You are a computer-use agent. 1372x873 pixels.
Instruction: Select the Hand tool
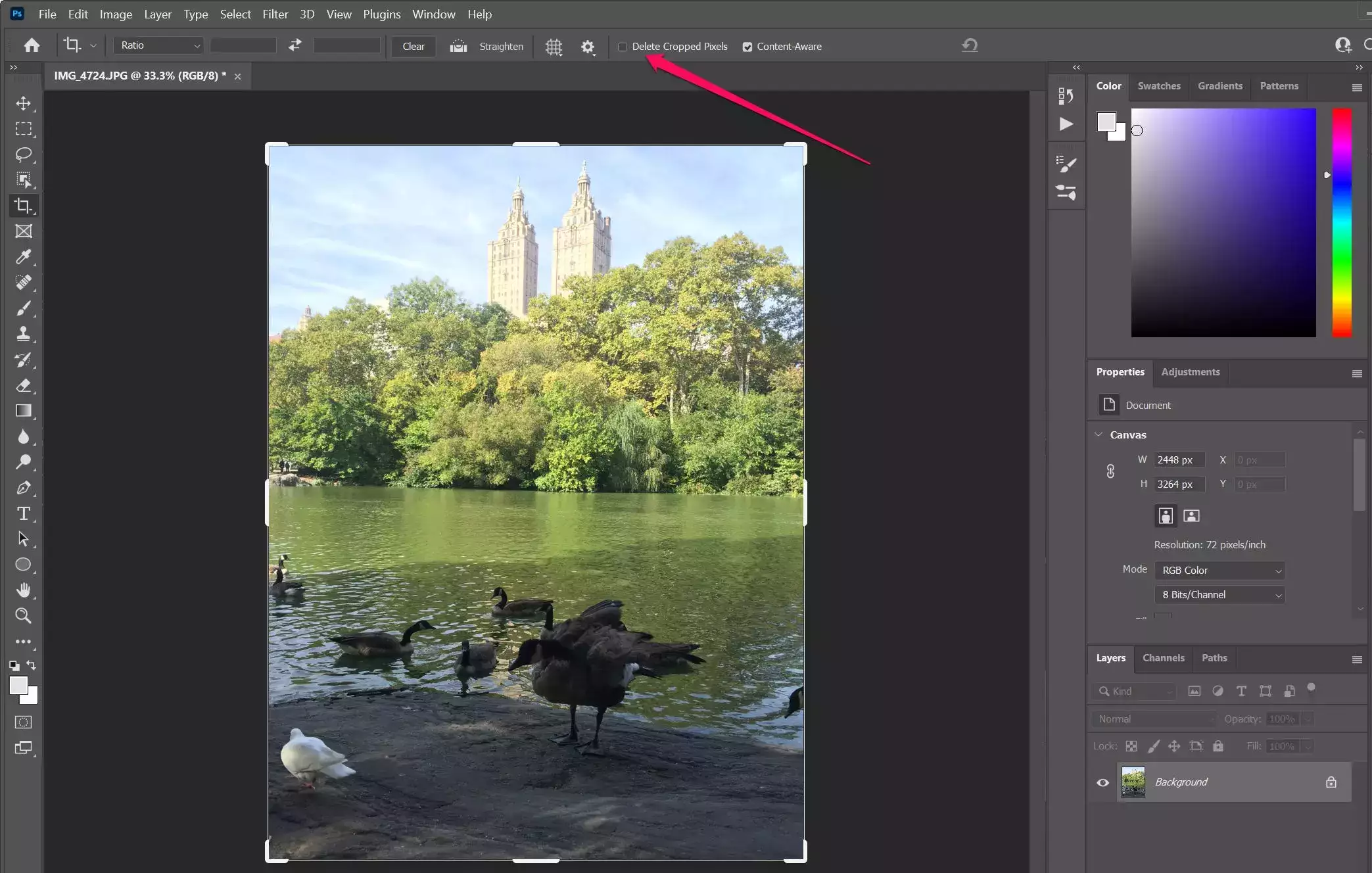click(24, 590)
